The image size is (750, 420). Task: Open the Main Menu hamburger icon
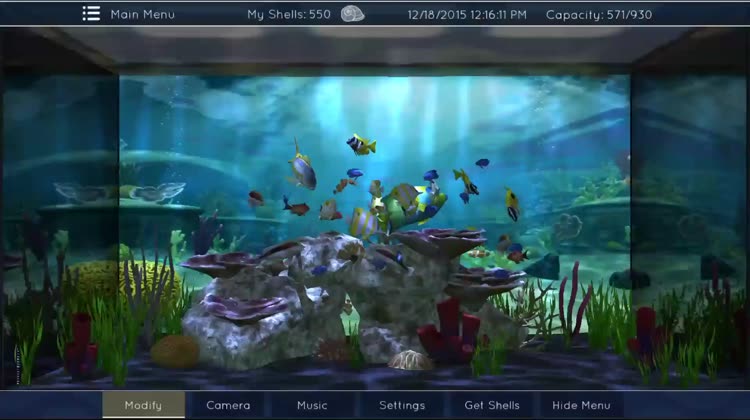coord(91,13)
